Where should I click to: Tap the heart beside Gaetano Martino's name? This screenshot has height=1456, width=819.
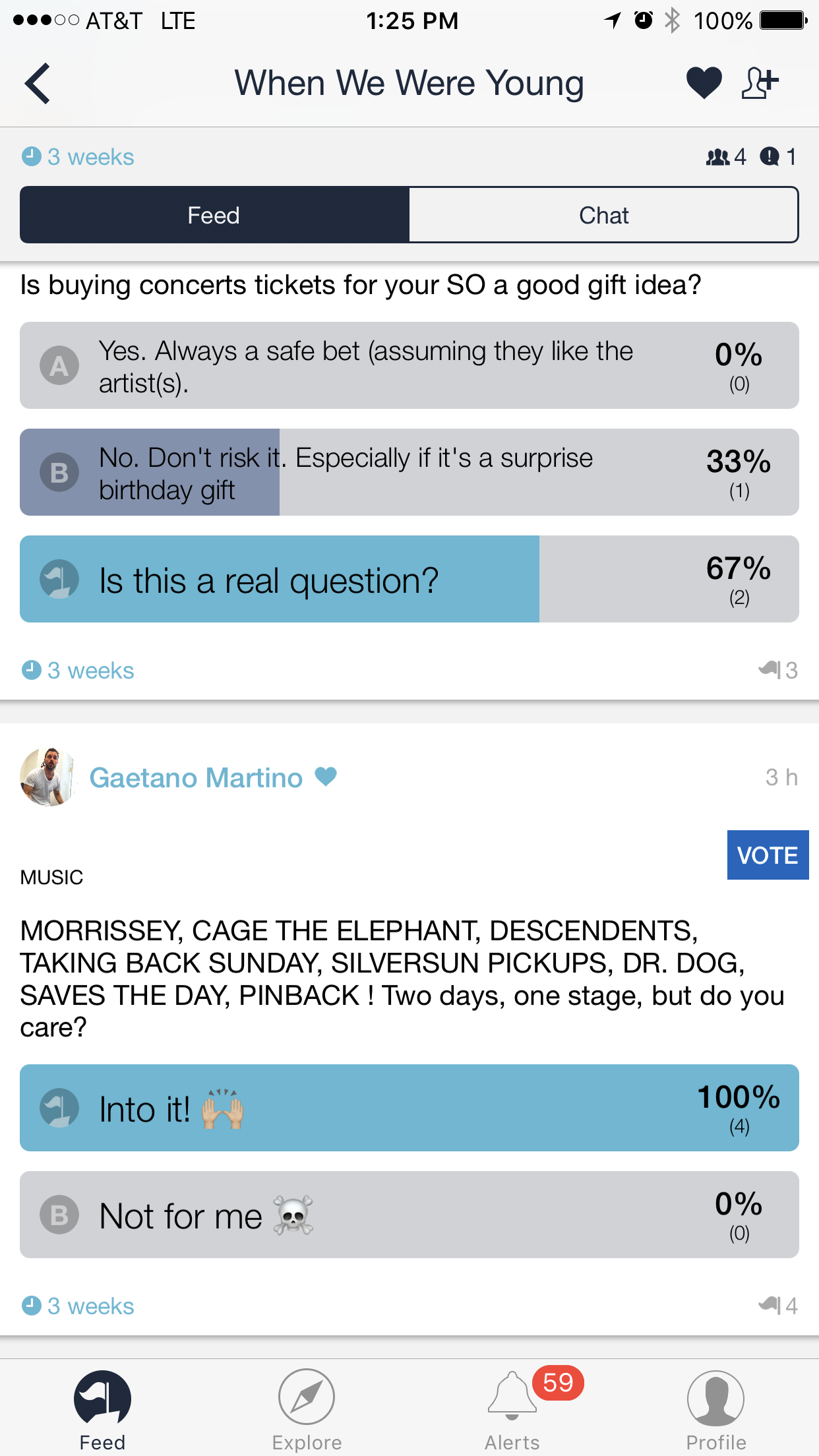pyautogui.click(x=326, y=777)
